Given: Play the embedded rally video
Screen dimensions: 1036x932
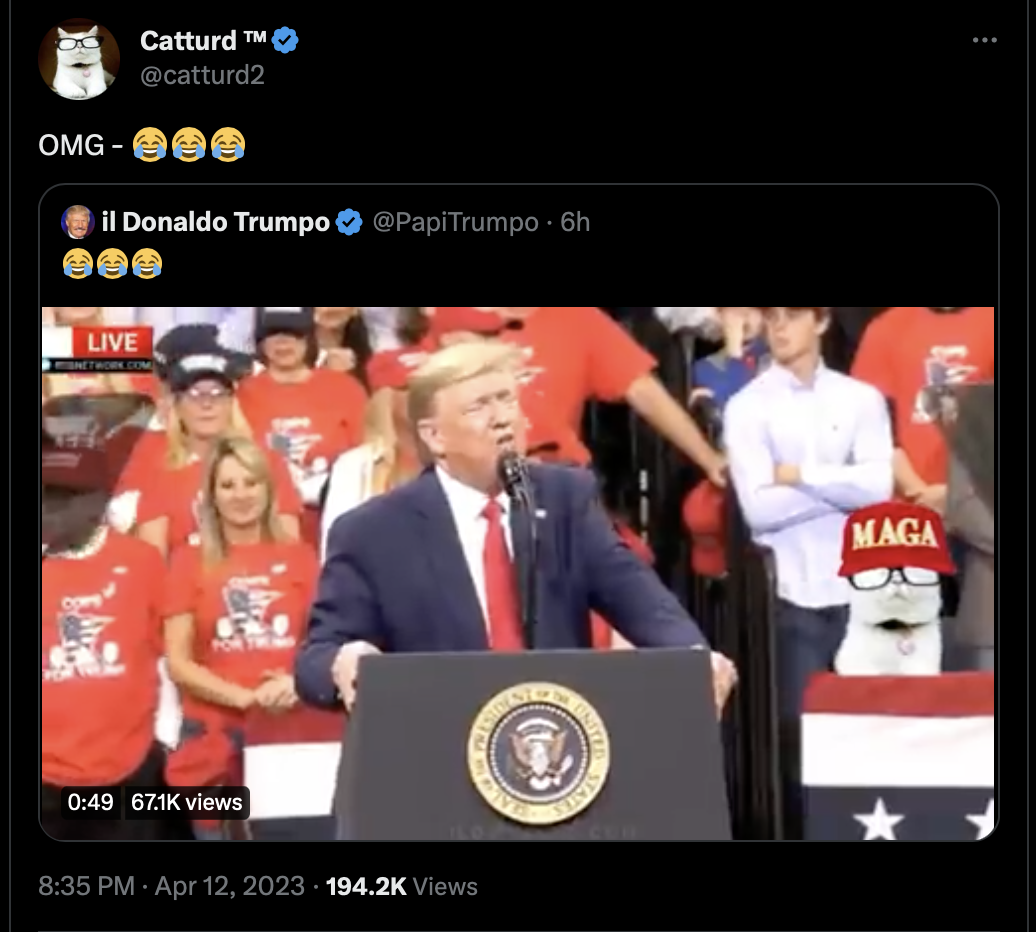Looking at the screenshot, I should pos(518,573).
